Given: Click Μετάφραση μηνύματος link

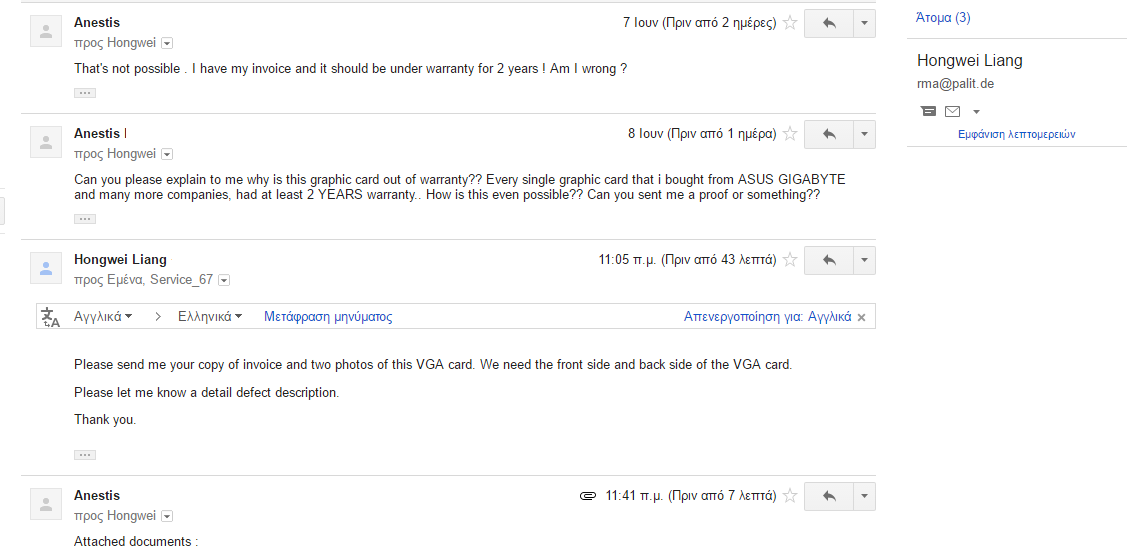Looking at the screenshot, I should tap(328, 317).
